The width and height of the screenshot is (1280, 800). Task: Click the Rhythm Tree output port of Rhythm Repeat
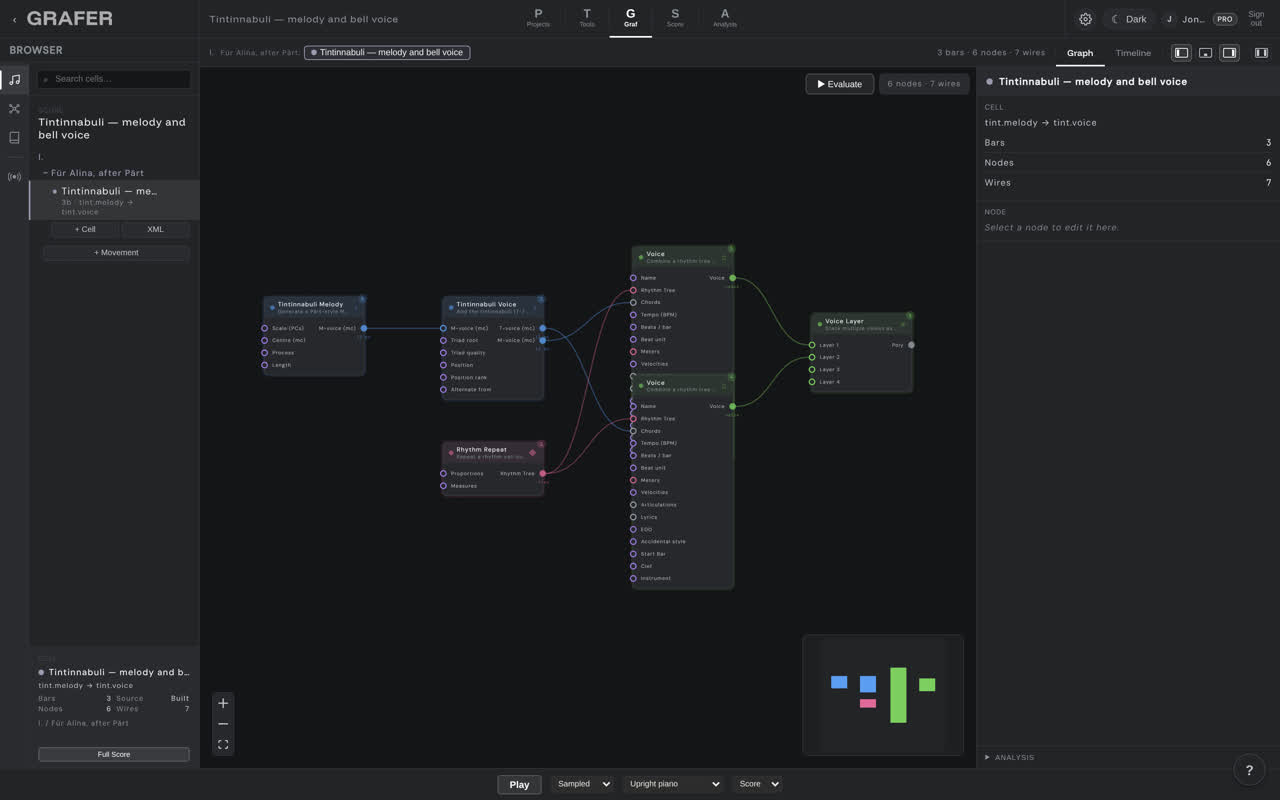pos(543,473)
